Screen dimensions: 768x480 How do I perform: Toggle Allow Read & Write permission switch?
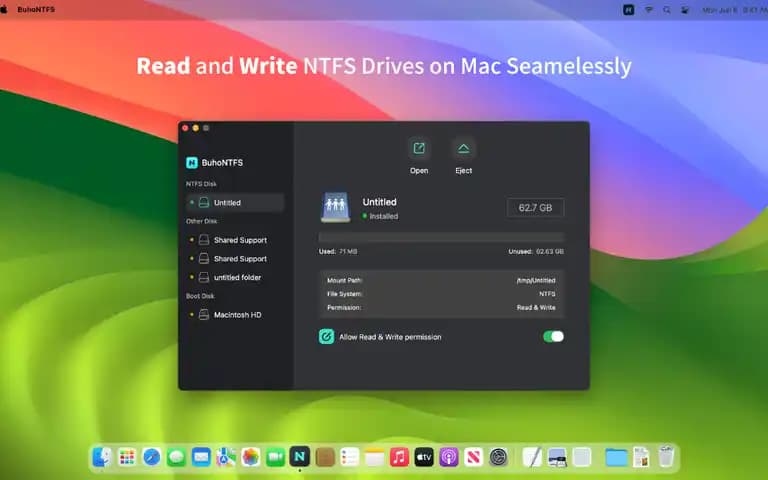point(553,336)
